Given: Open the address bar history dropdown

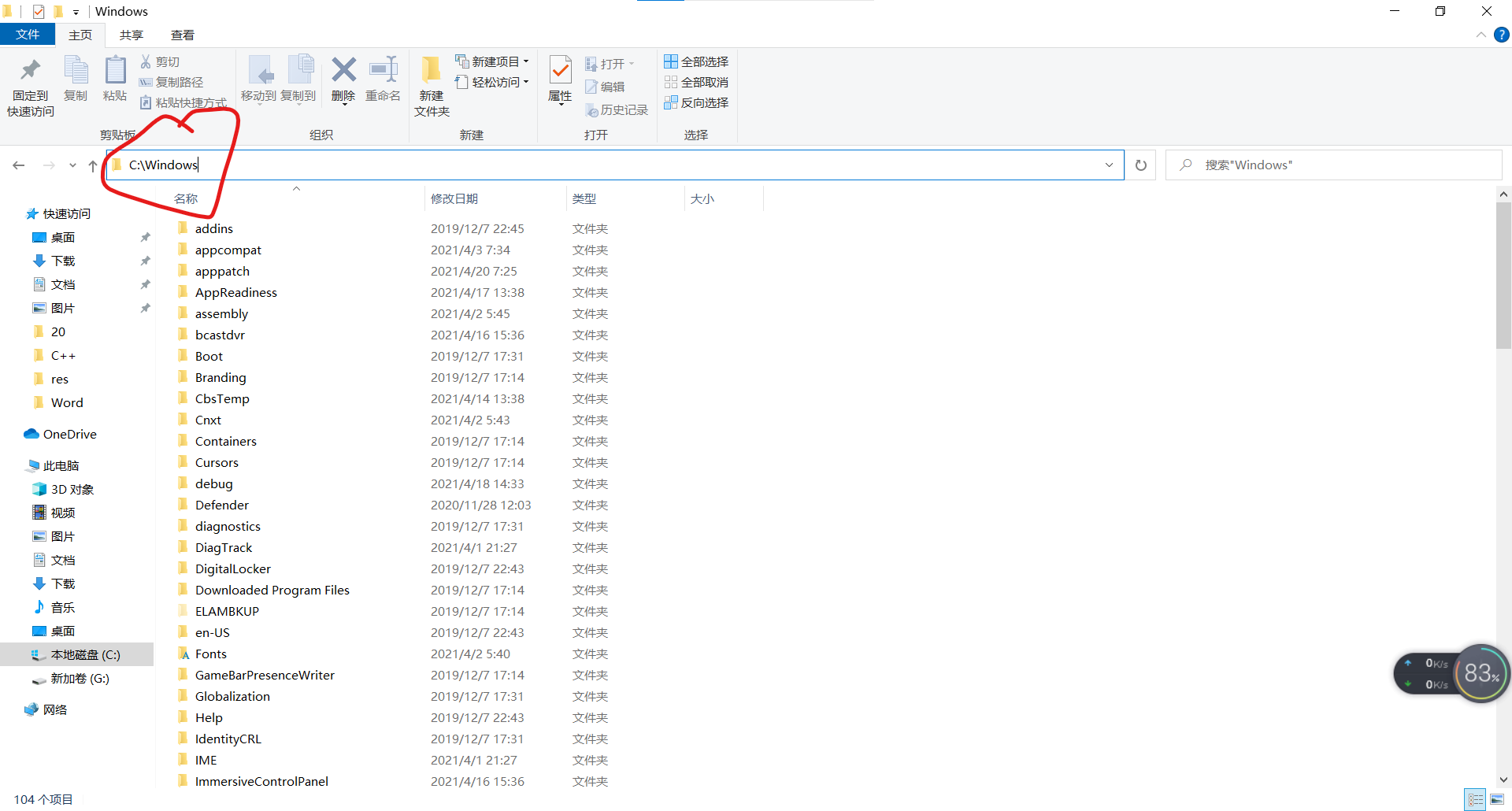Looking at the screenshot, I should pos(1109,165).
